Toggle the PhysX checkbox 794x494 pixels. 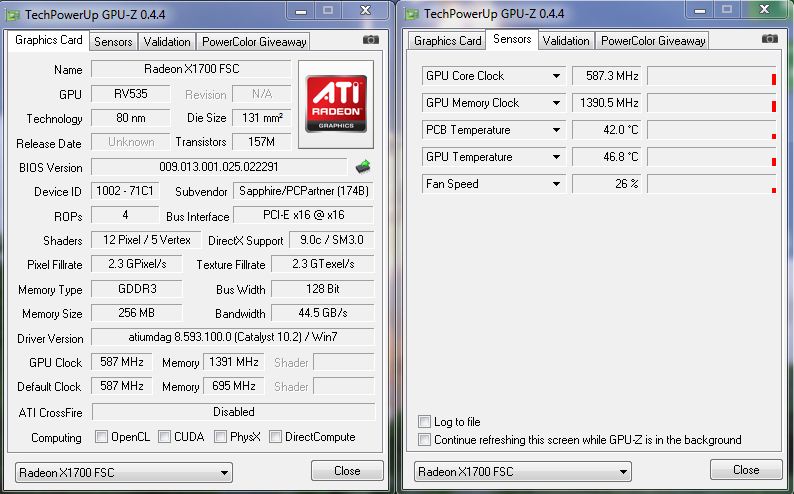220,437
